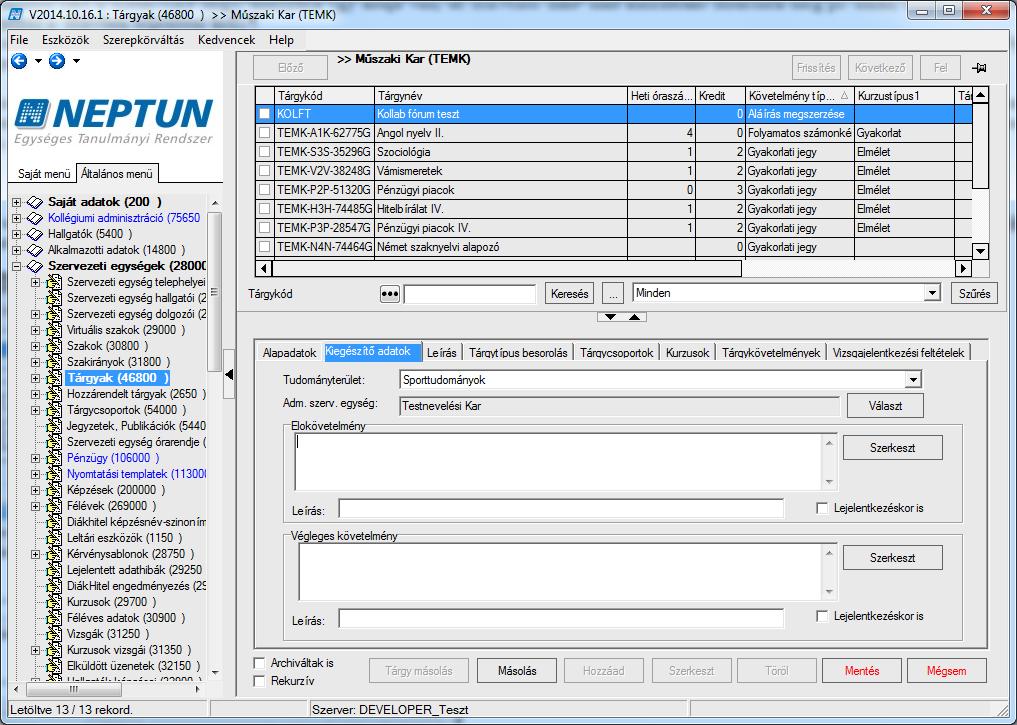Click Szerkeszt beside Előkövetelmény box
Viewport: 1017px width, 725px height.
pos(892,448)
